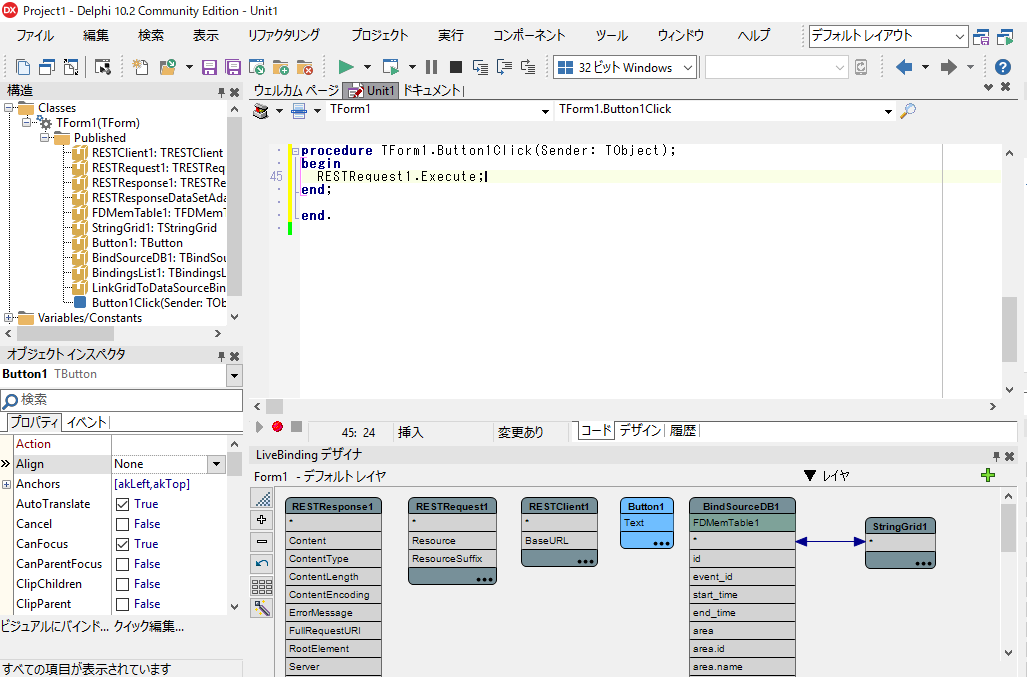
Task: Click the クイック編集... link
Action: click(x=149, y=626)
